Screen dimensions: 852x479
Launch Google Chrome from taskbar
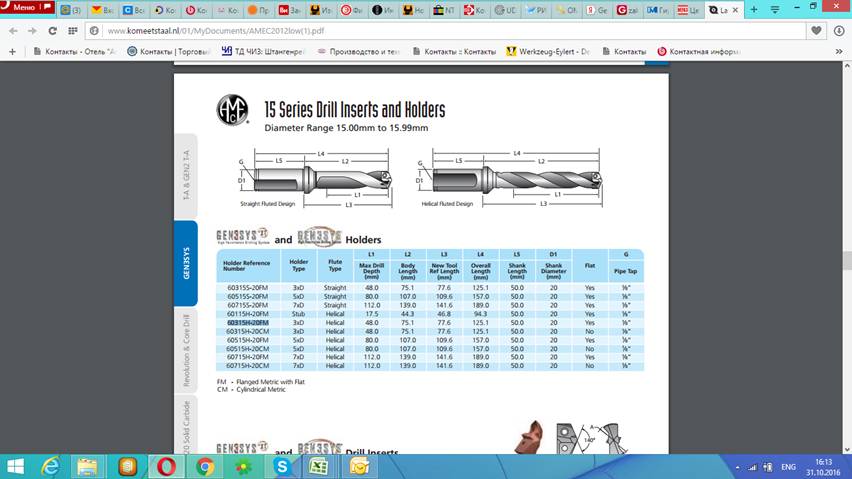[x=205, y=467]
